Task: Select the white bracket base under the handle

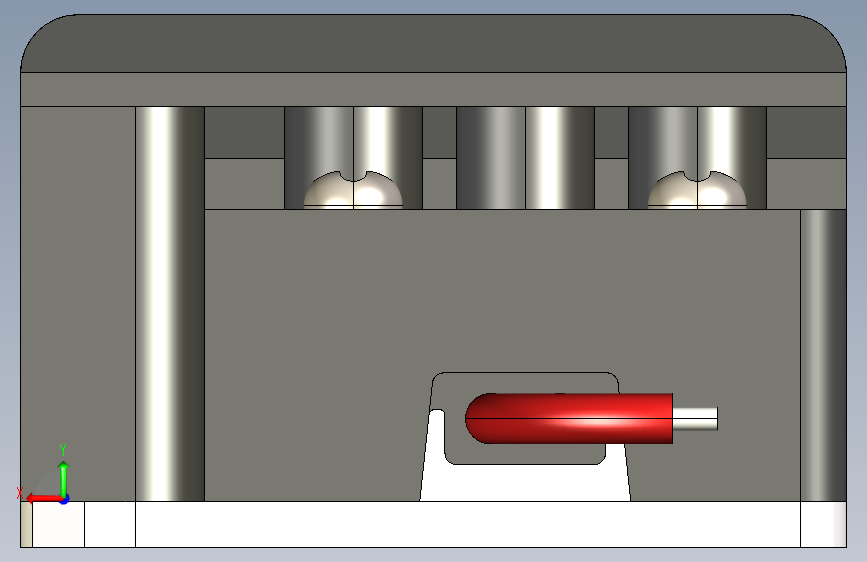Action: 525,482
